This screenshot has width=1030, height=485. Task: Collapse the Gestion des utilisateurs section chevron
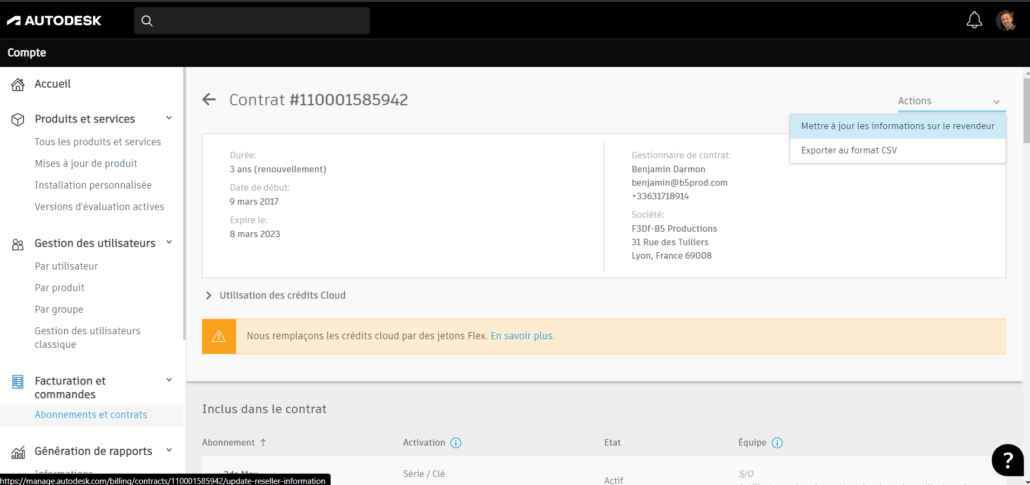169,242
